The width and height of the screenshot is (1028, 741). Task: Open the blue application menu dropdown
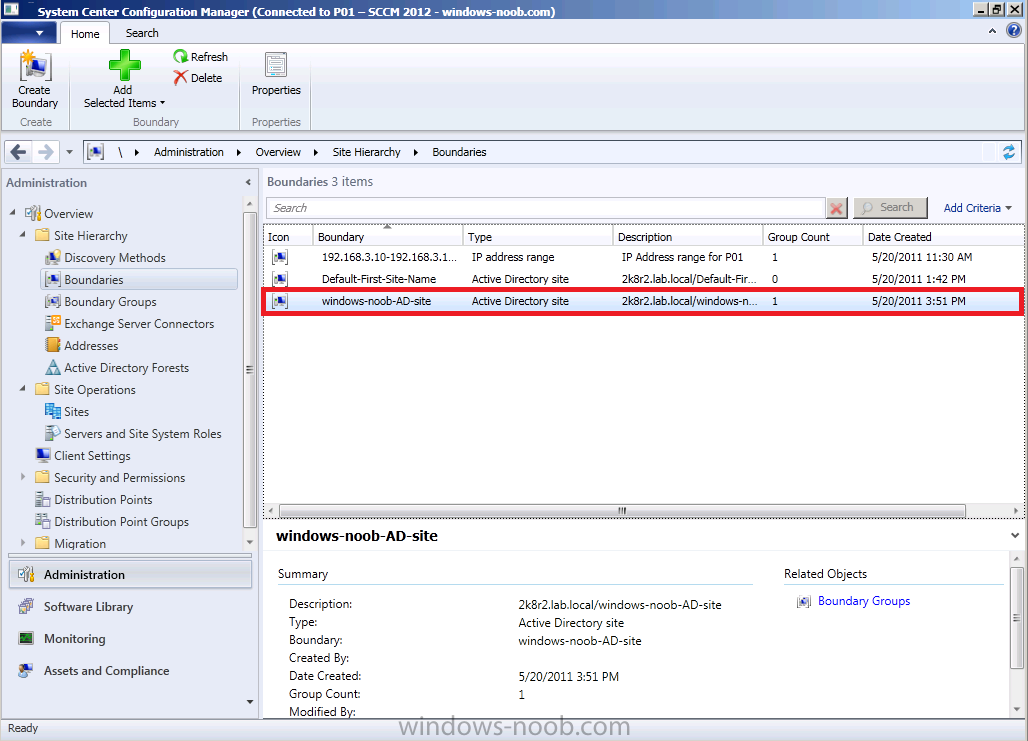point(29,33)
